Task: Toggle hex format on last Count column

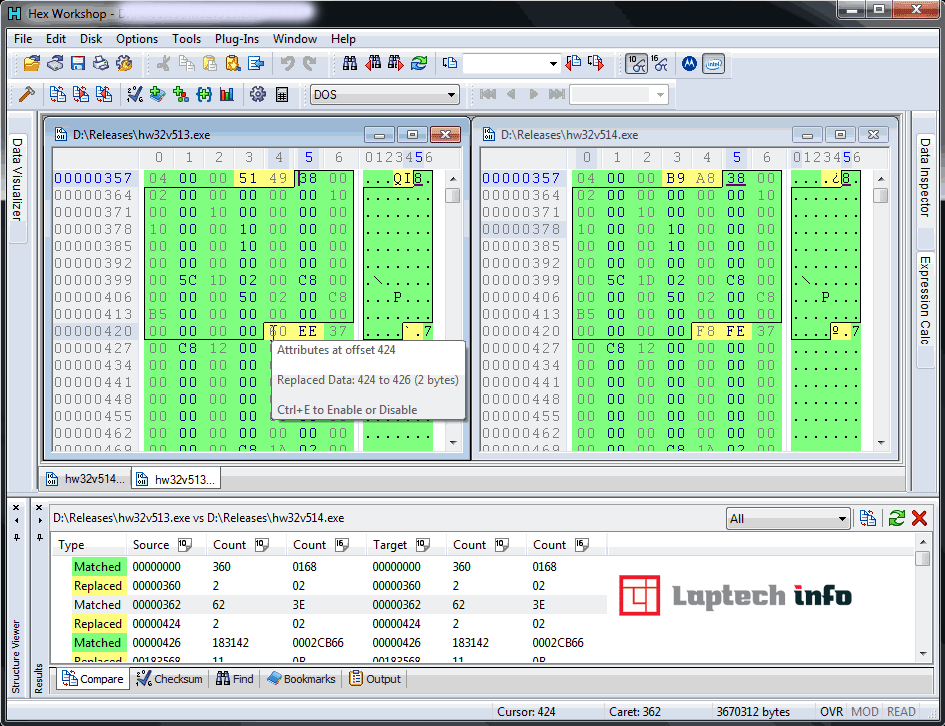Action: (x=582, y=545)
